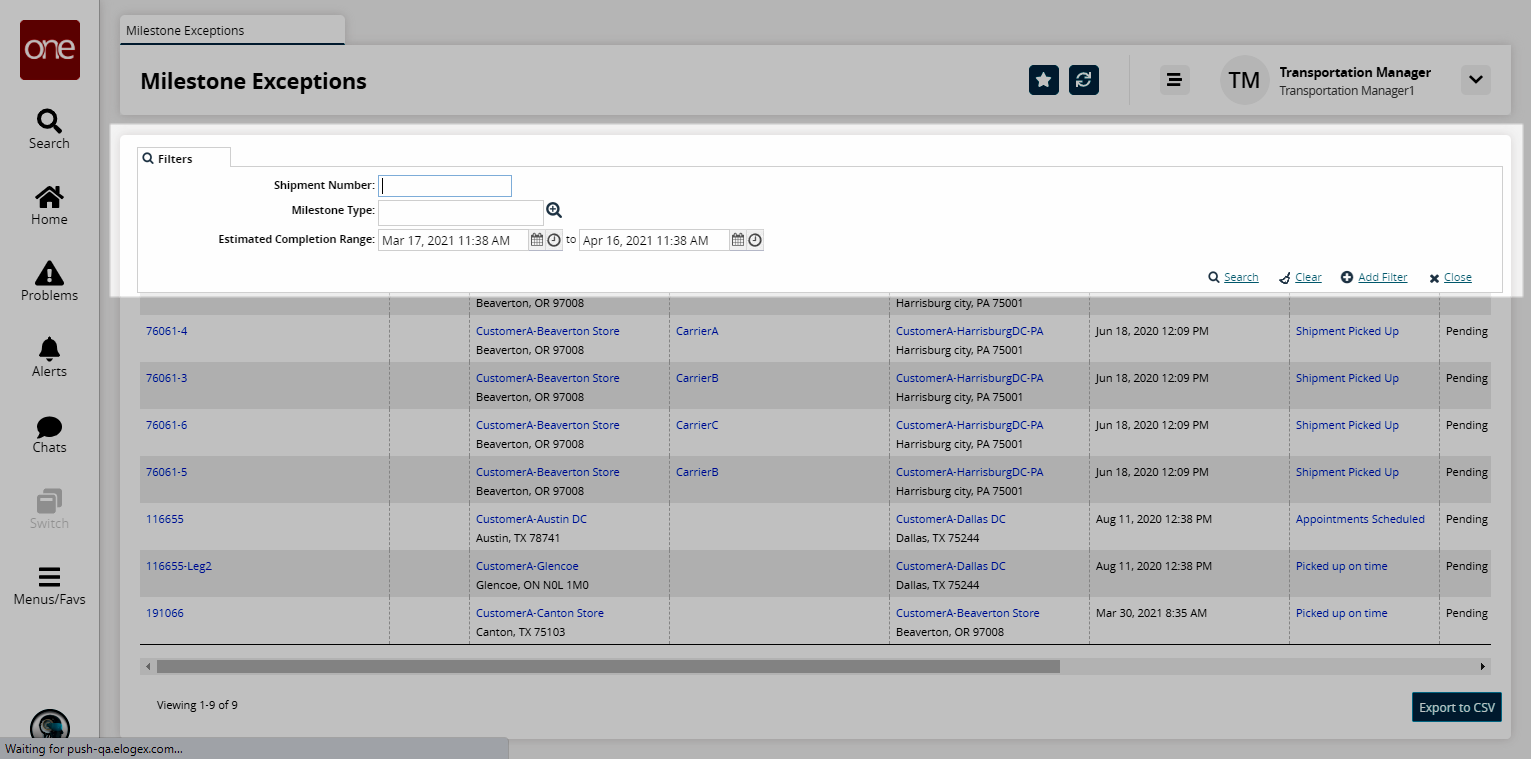This screenshot has height=759, width=1531.
Task: Expand the user profile dropdown arrow
Action: (1475, 80)
